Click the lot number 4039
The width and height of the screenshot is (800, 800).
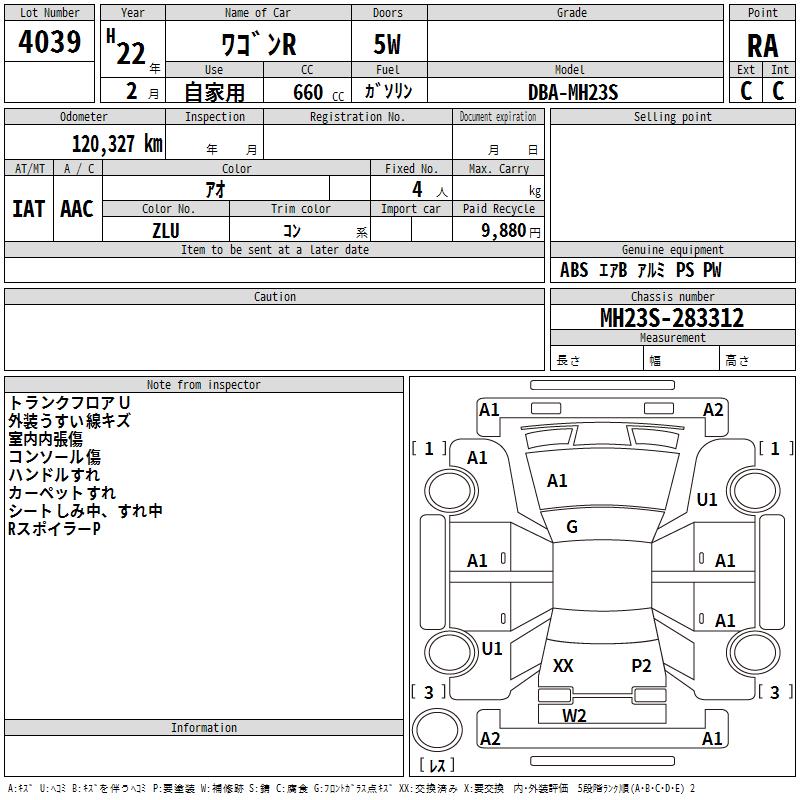click(50, 42)
